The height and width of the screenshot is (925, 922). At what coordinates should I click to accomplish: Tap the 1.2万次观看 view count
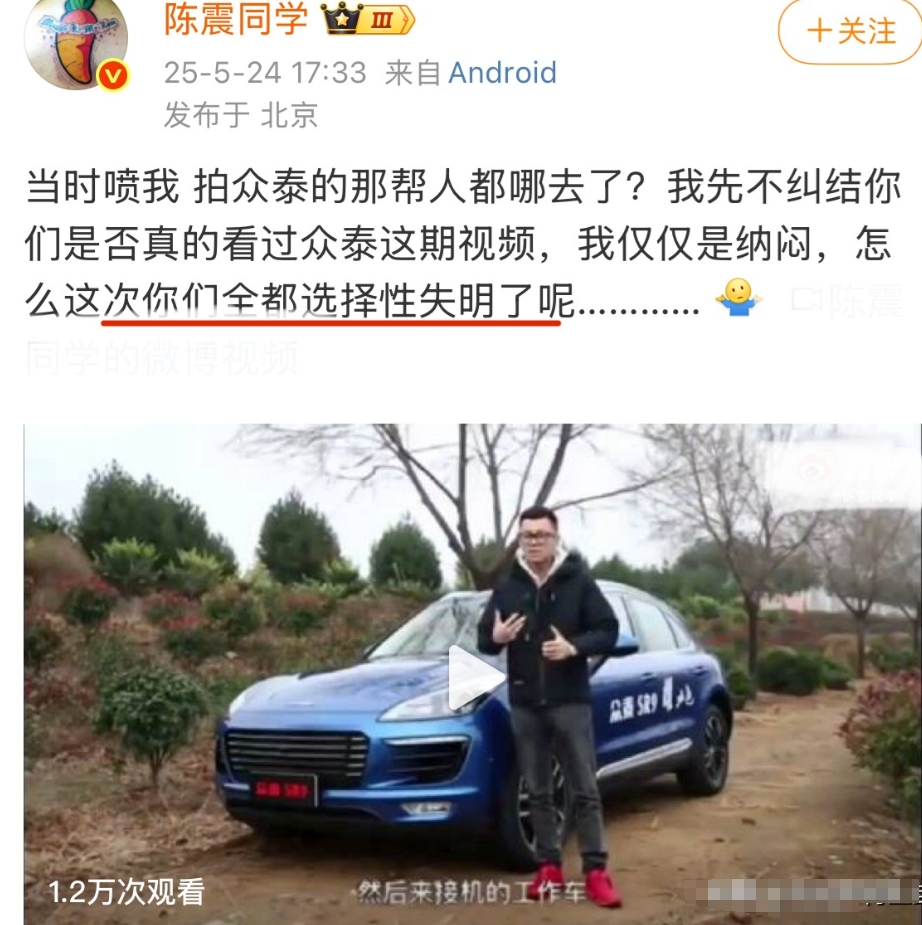(x=126, y=892)
